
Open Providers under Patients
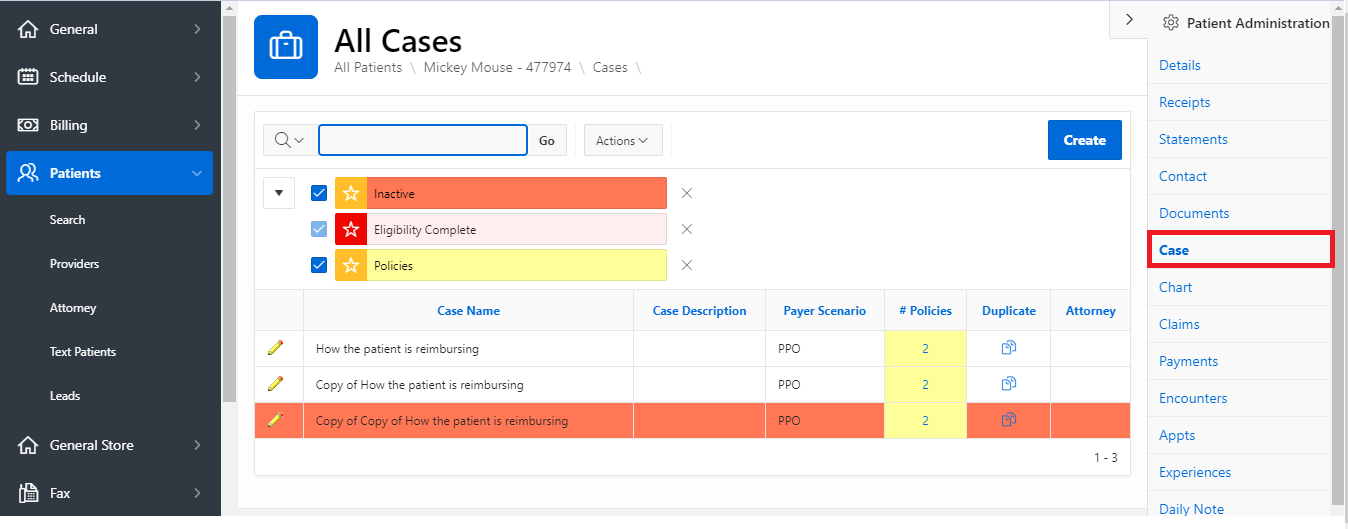[x=74, y=264]
